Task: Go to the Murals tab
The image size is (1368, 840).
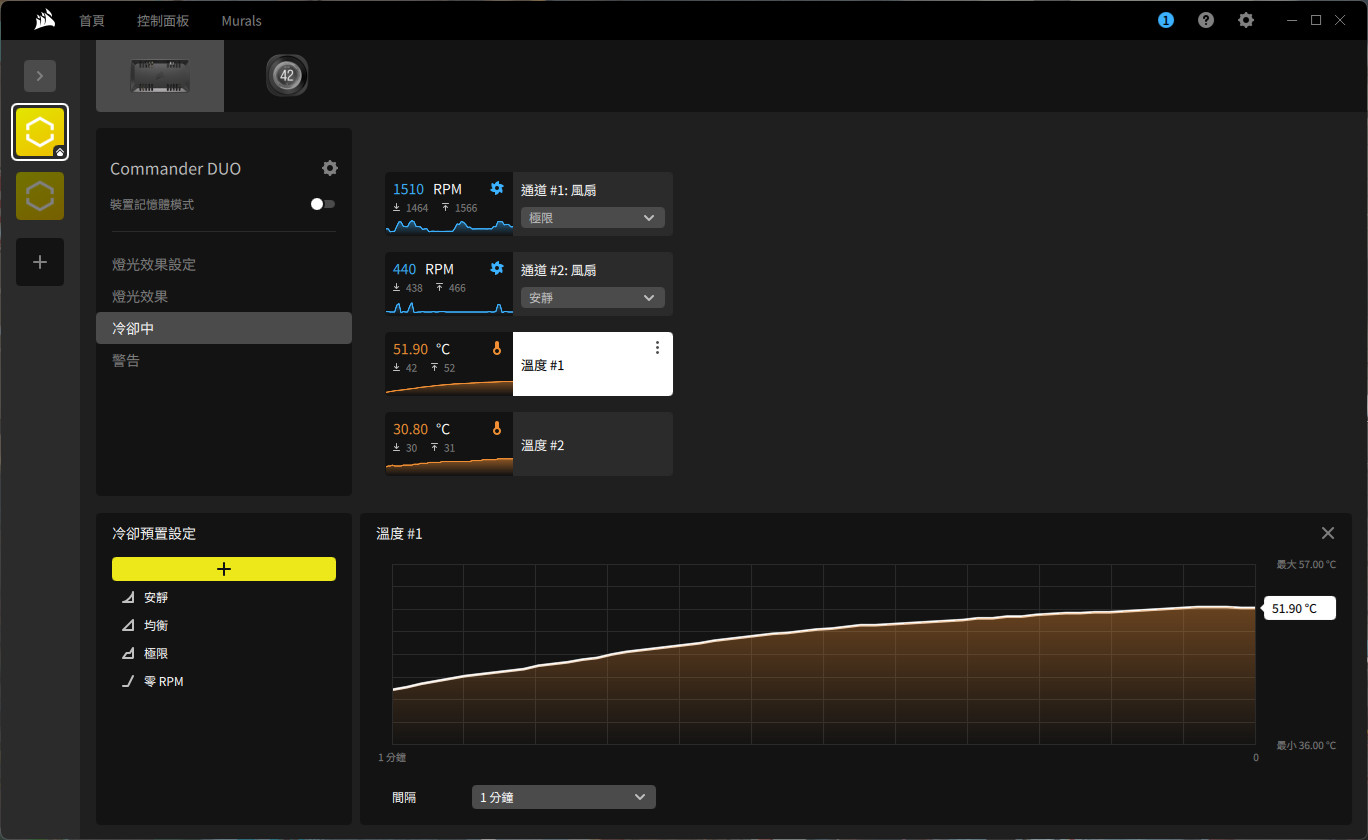Action: (242, 20)
